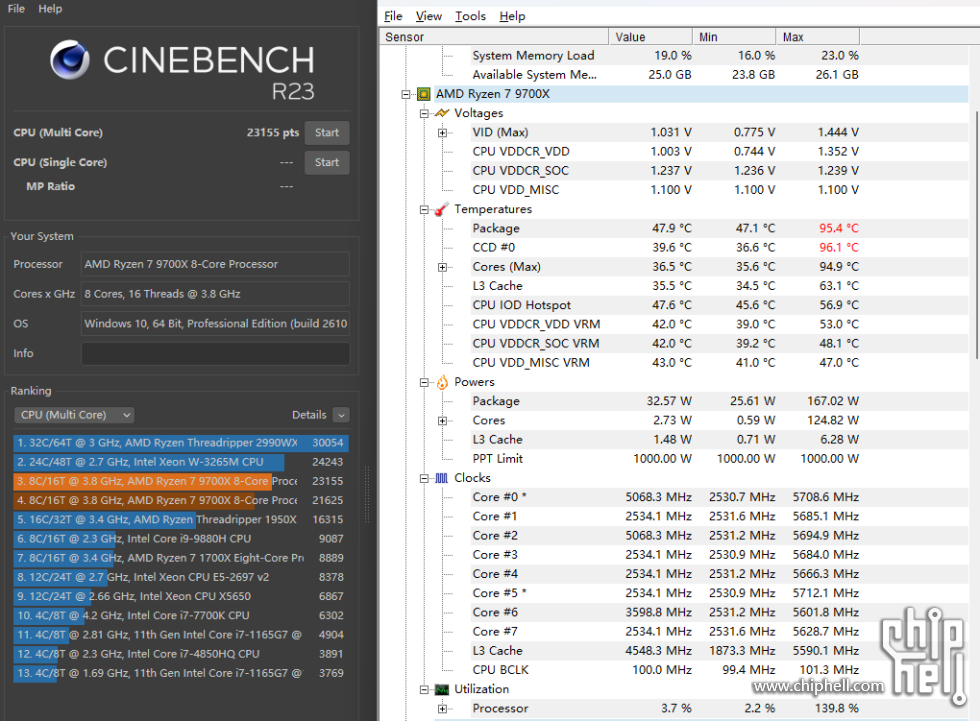Expand the Cores power row

tap(442, 421)
